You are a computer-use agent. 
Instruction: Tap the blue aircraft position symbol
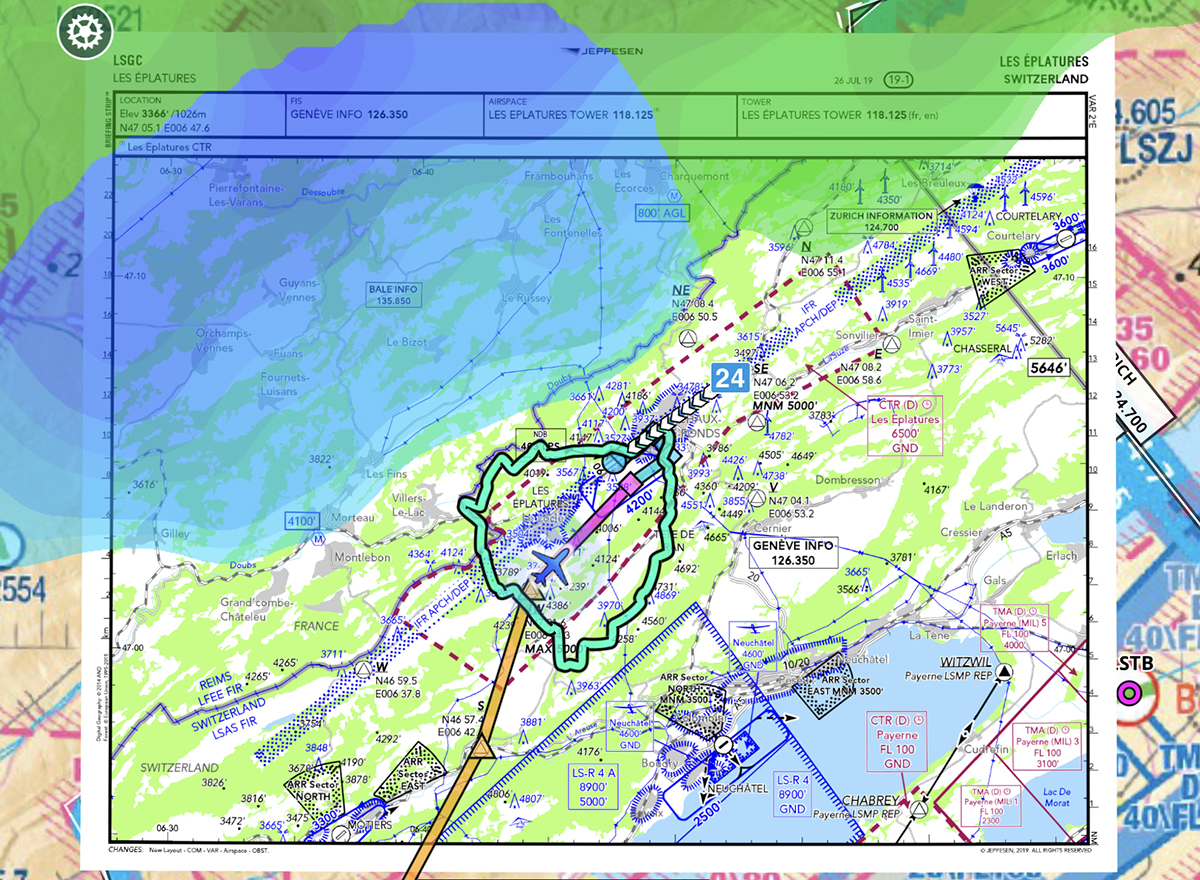click(x=549, y=567)
